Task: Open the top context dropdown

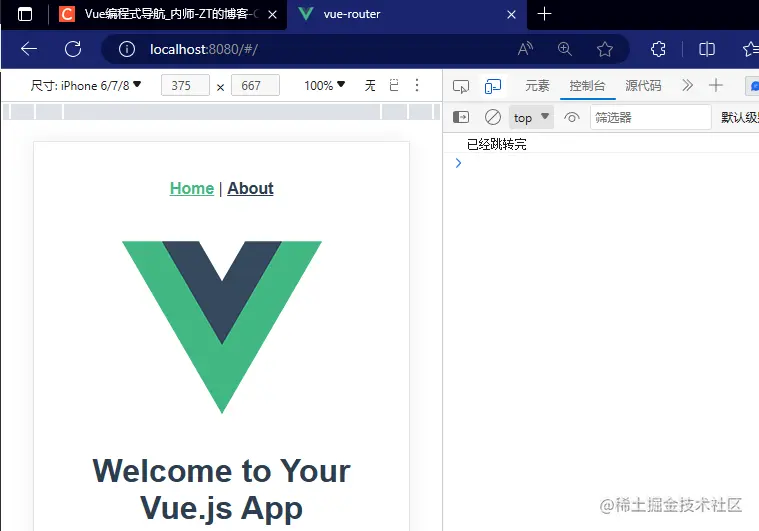Action: click(531, 118)
